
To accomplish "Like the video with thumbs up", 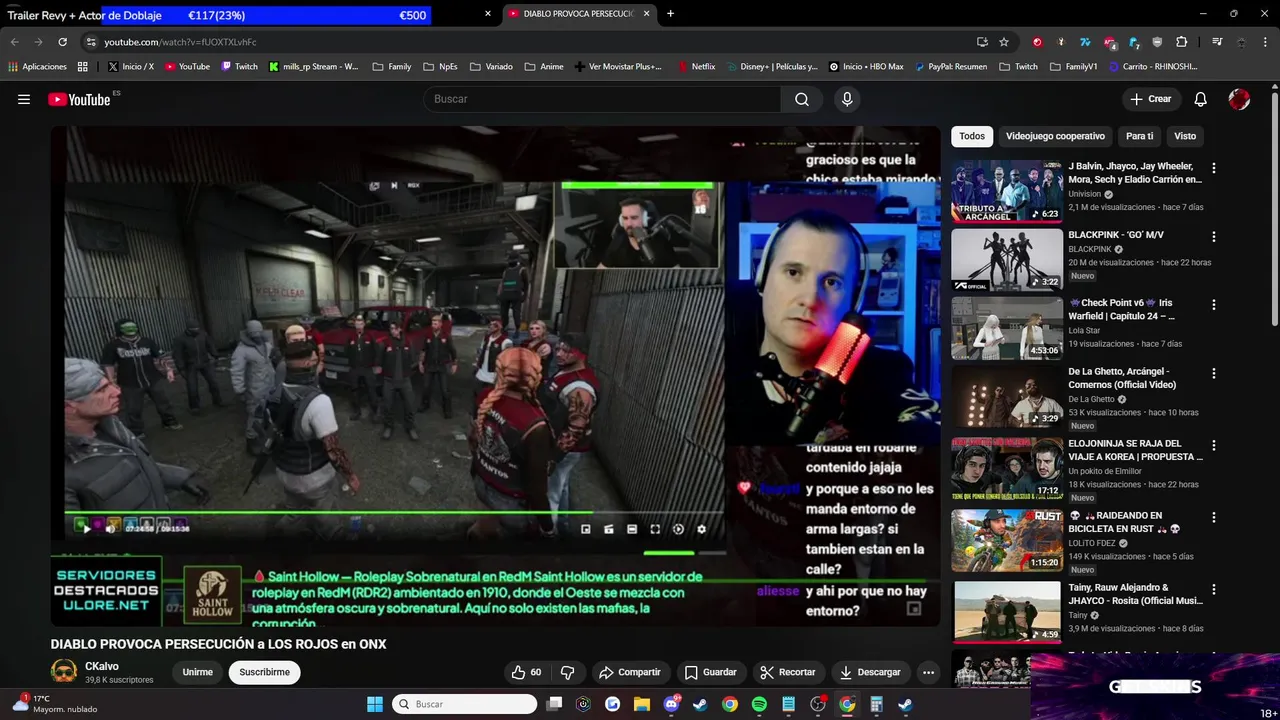I will [x=526, y=672].
